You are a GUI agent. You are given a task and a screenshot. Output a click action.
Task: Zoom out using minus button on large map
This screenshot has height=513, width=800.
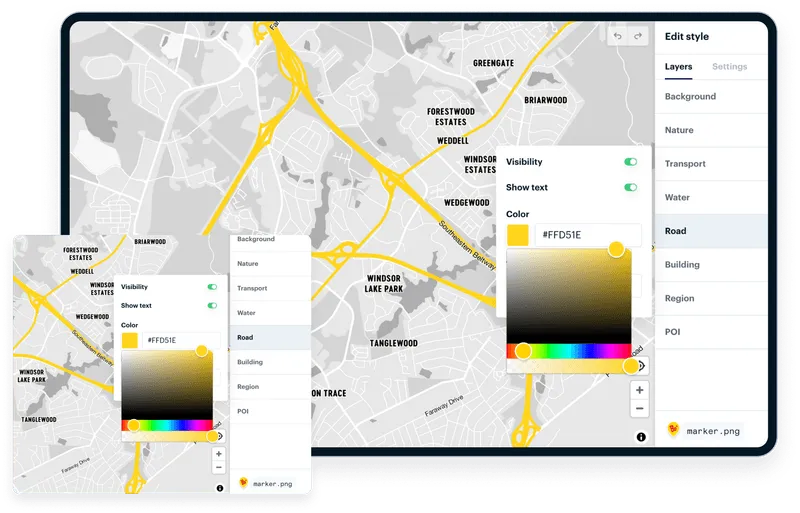[640, 409]
